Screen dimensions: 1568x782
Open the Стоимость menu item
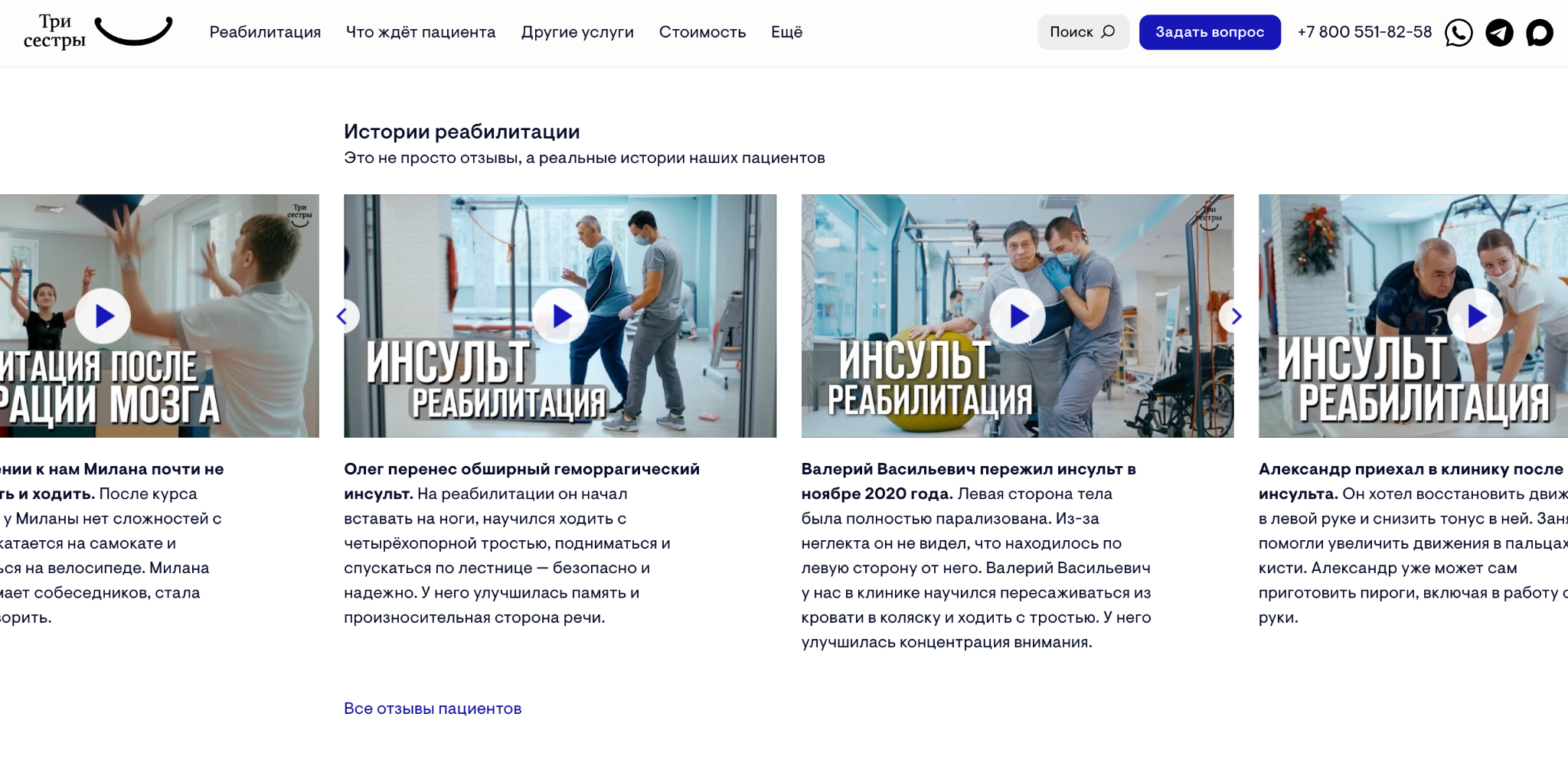click(x=702, y=32)
